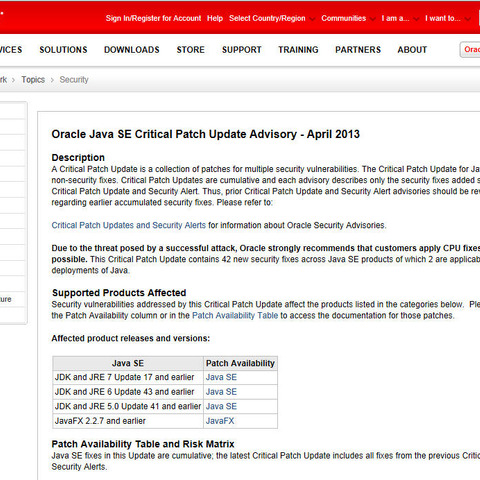Open Java SE link for JDK 6 Update 43

coord(221,392)
